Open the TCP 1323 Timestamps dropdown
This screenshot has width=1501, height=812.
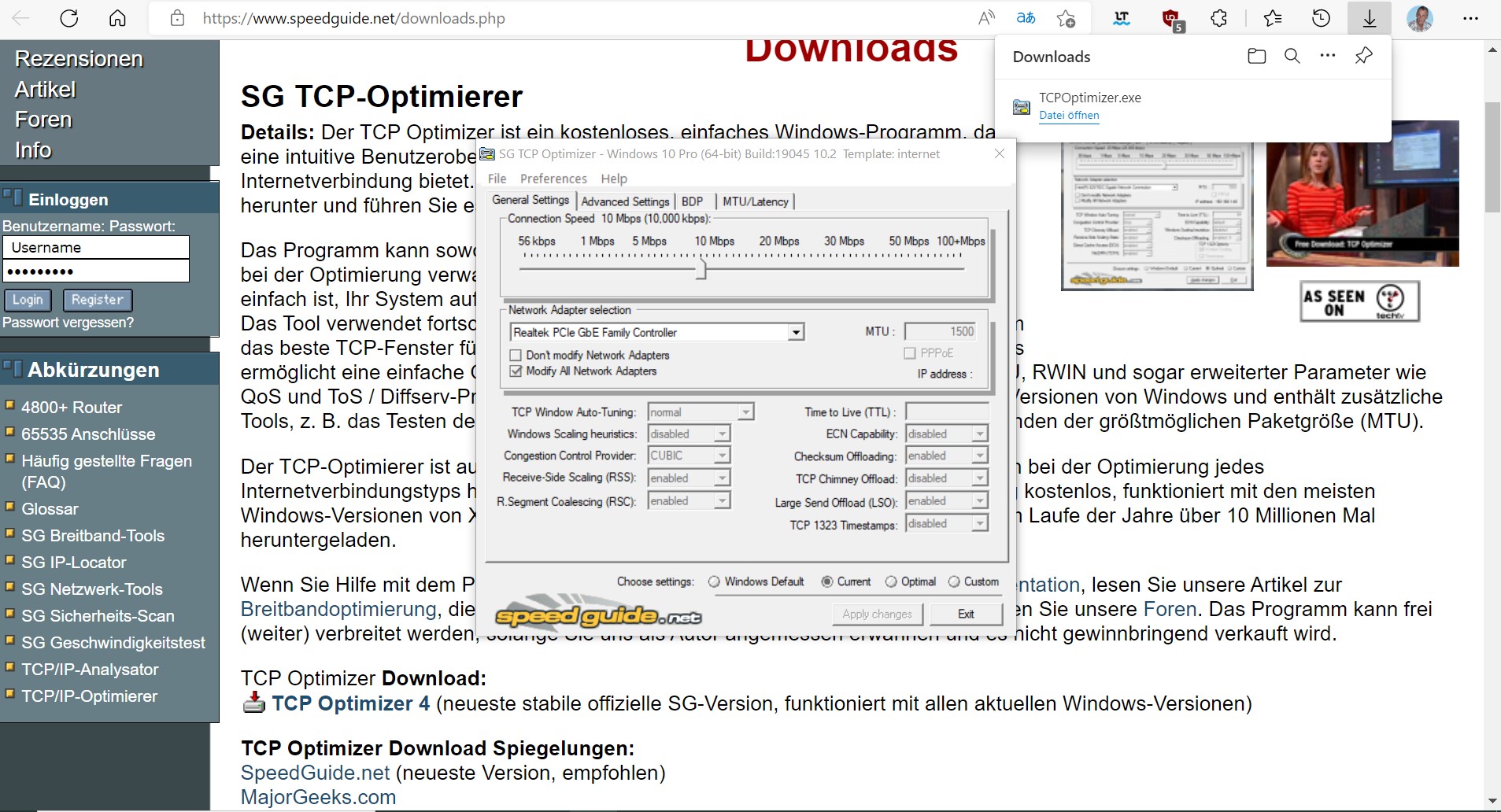pyautogui.click(x=979, y=524)
